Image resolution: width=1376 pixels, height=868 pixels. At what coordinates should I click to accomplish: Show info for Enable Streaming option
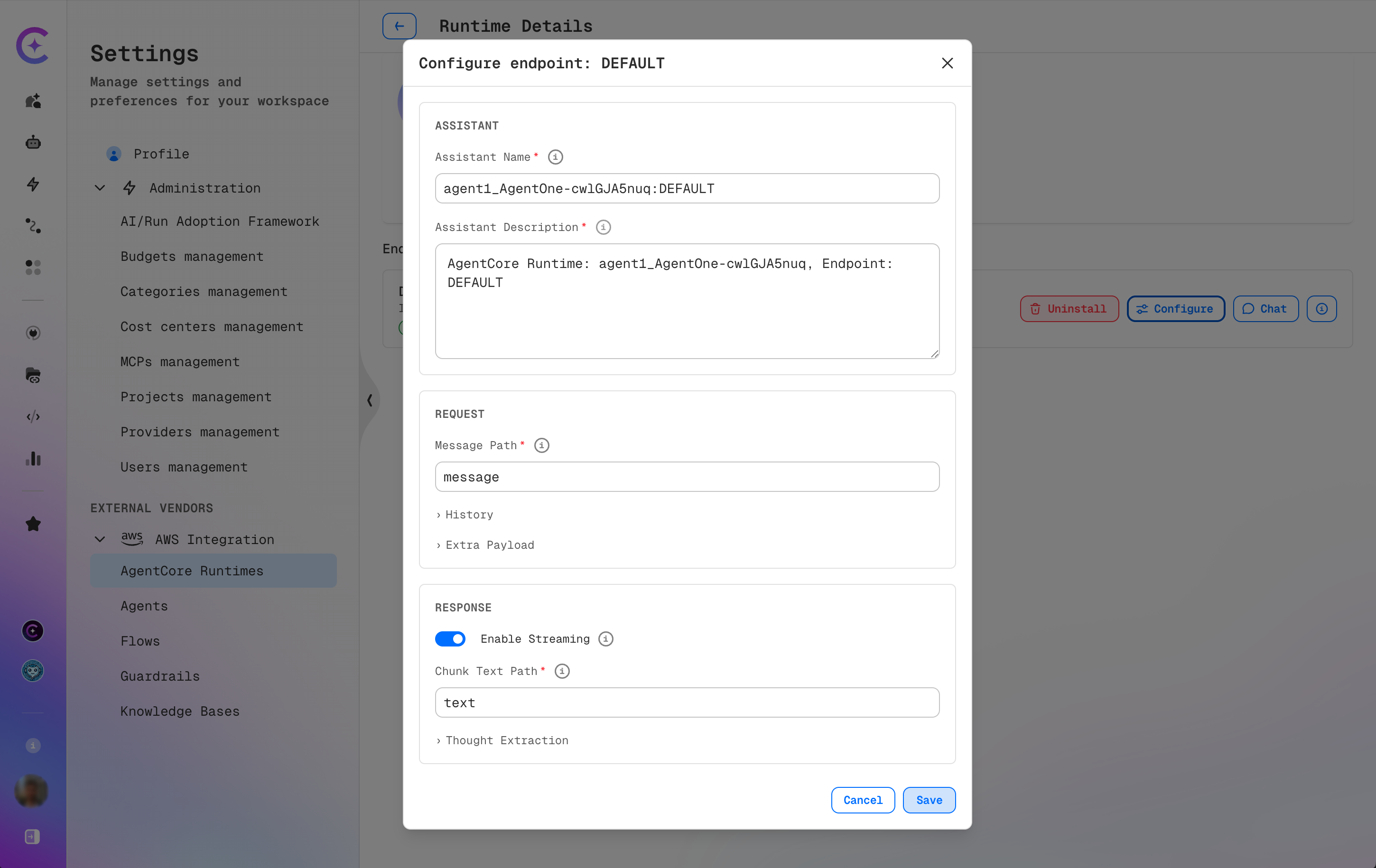click(606, 639)
